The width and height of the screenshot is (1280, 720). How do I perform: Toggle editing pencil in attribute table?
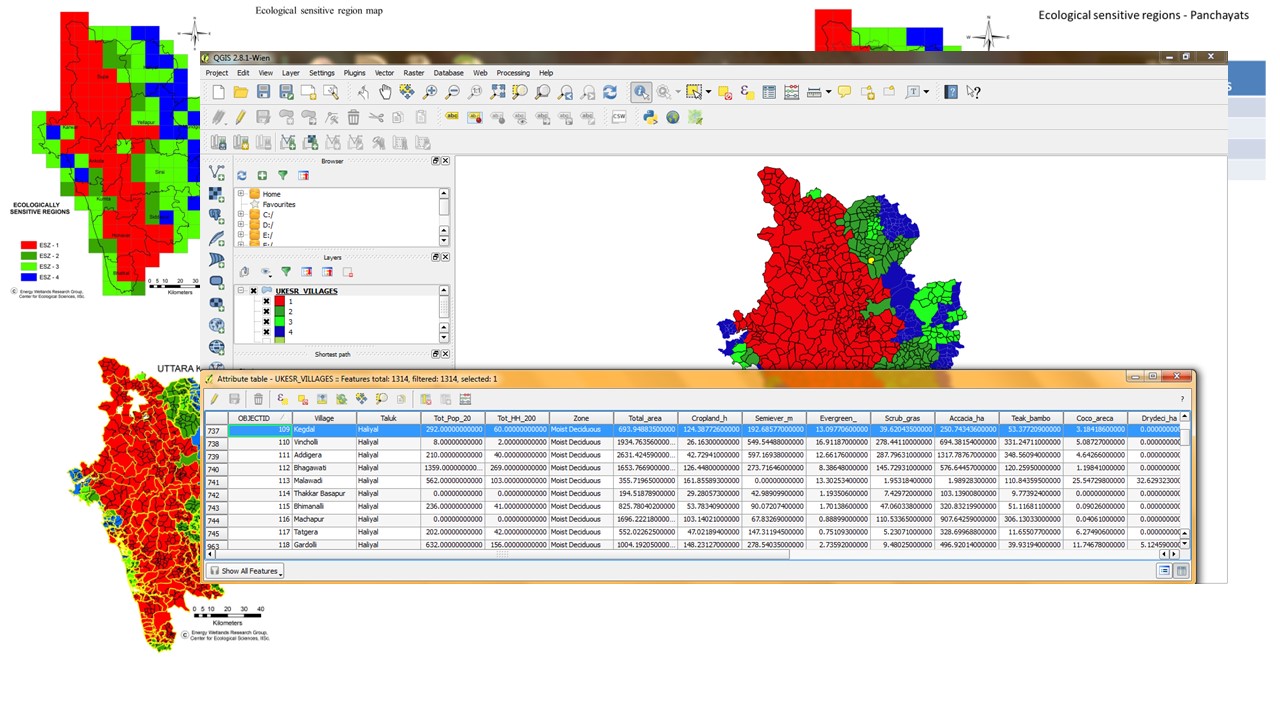tap(215, 399)
